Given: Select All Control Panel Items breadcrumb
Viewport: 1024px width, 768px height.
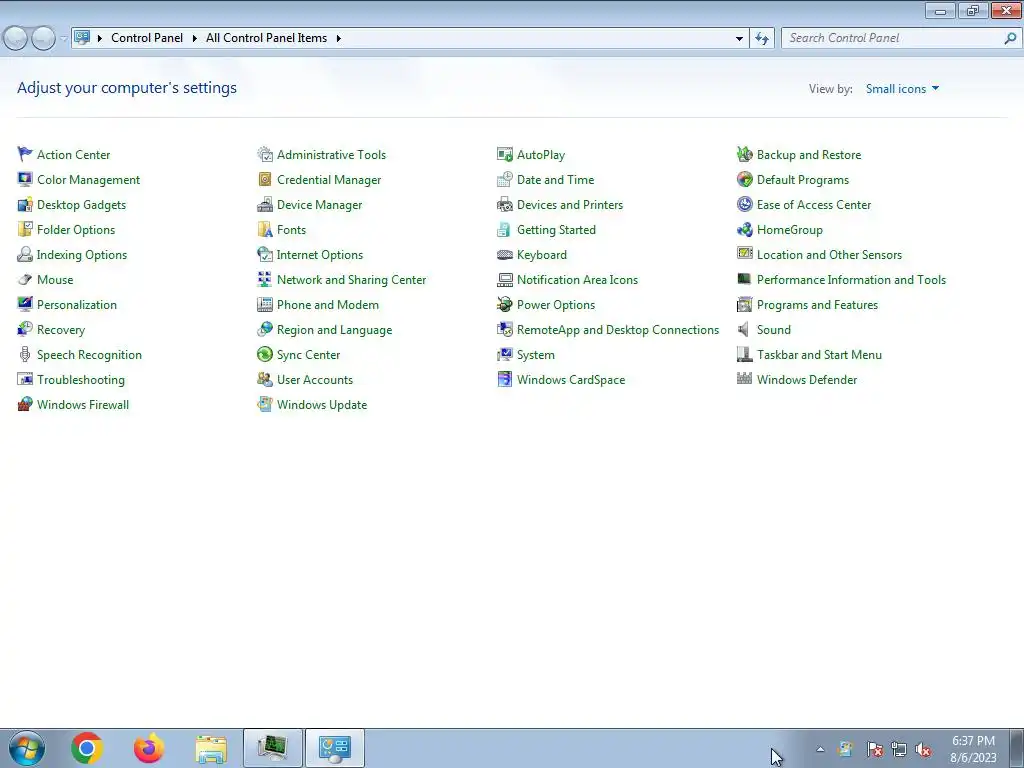Looking at the screenshot, I should [266, 38].
